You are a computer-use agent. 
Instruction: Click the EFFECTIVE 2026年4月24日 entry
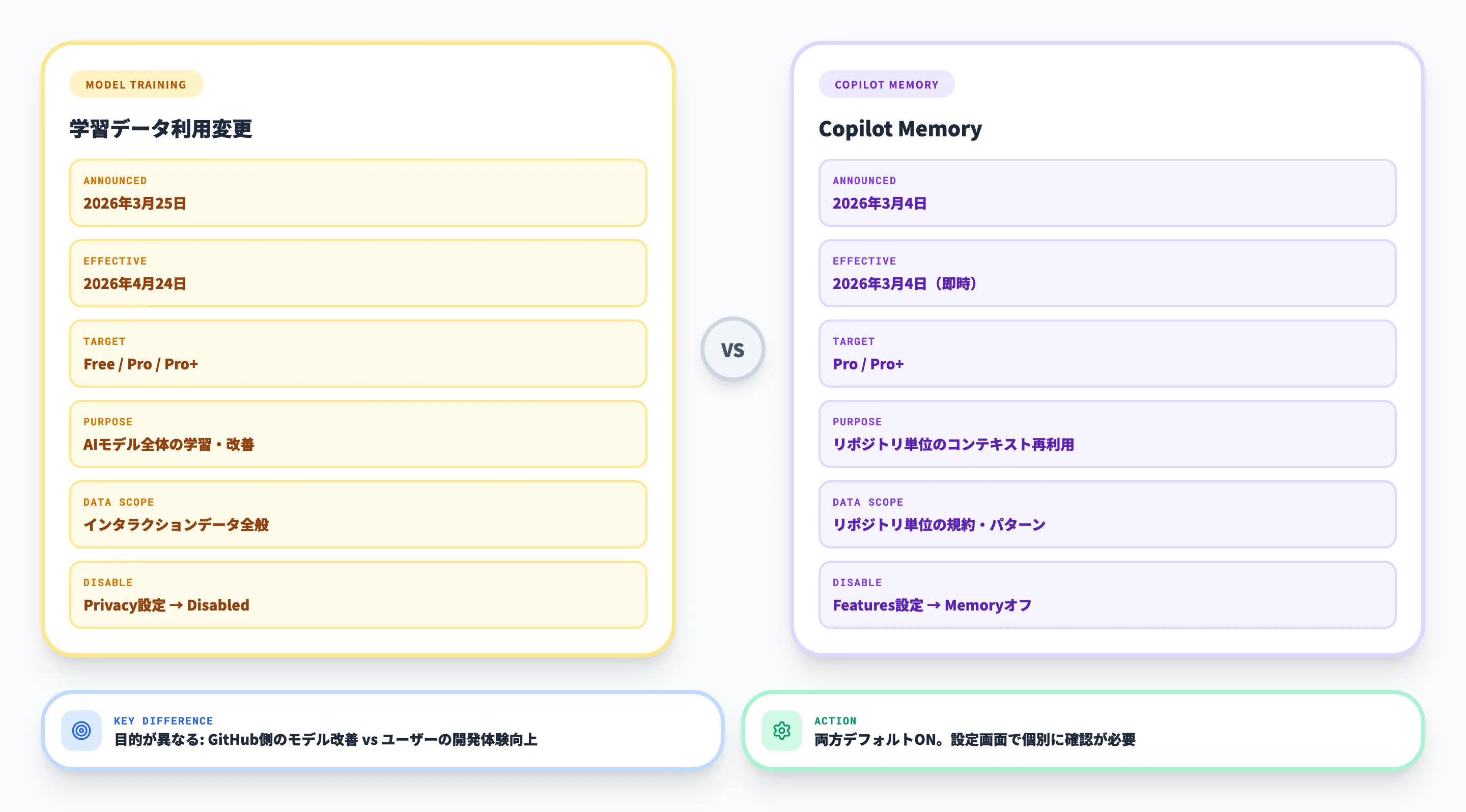pyautogui.click(x=357, y=274)
